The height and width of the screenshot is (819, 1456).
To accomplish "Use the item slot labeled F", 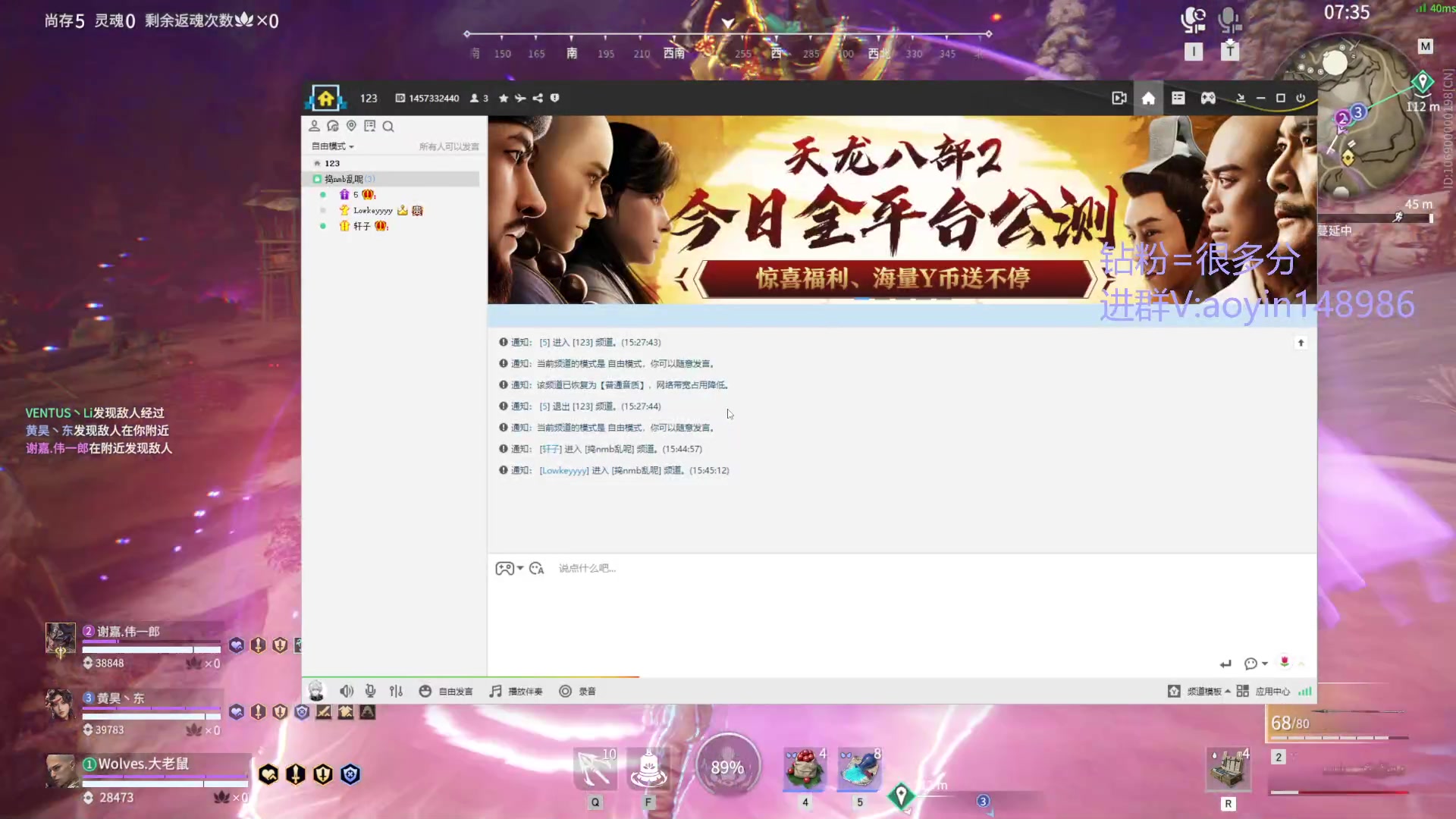I will [648, 769].
